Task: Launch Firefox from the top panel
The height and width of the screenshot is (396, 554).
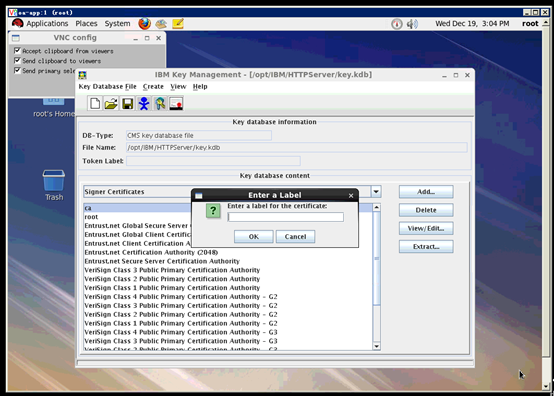Action: 144,24
